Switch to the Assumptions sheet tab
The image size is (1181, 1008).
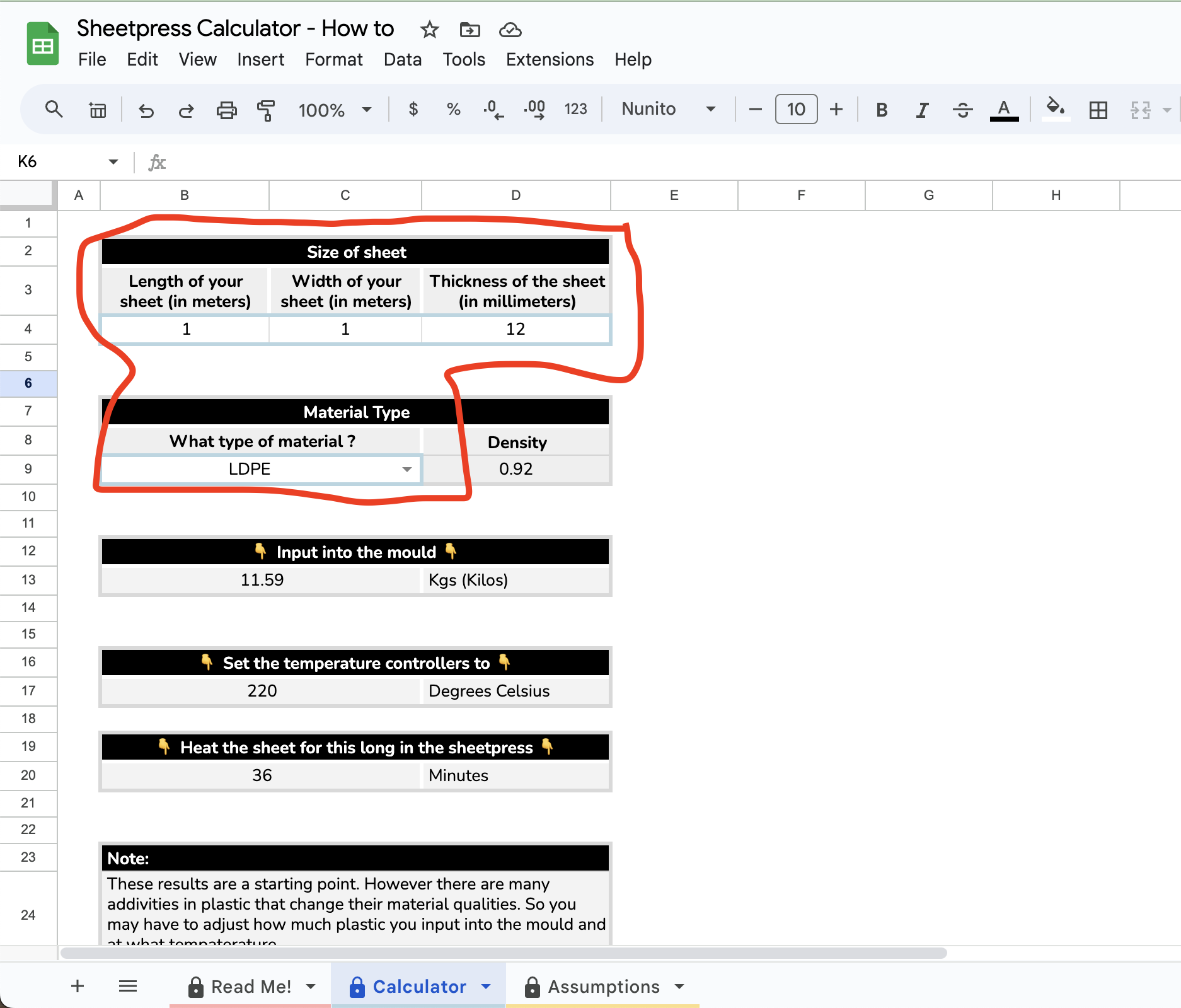pos(603,987)
